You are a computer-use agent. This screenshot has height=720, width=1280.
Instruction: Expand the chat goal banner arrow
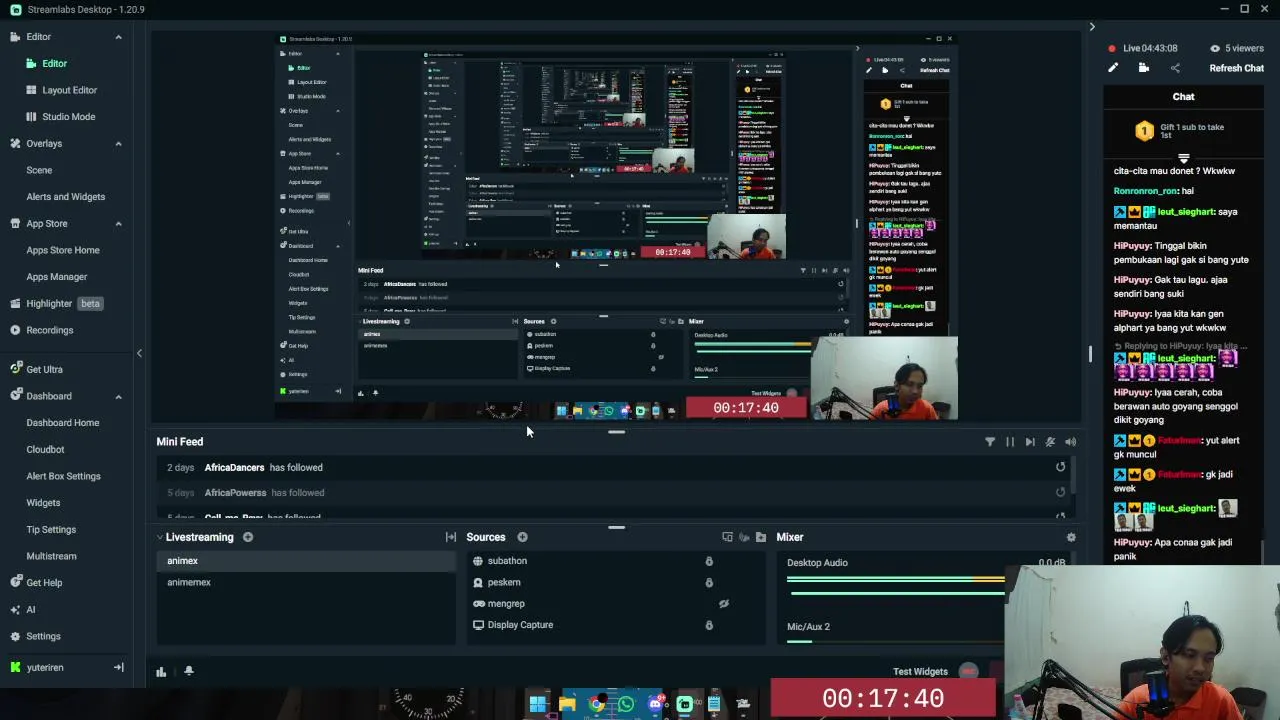(1184, 158)
